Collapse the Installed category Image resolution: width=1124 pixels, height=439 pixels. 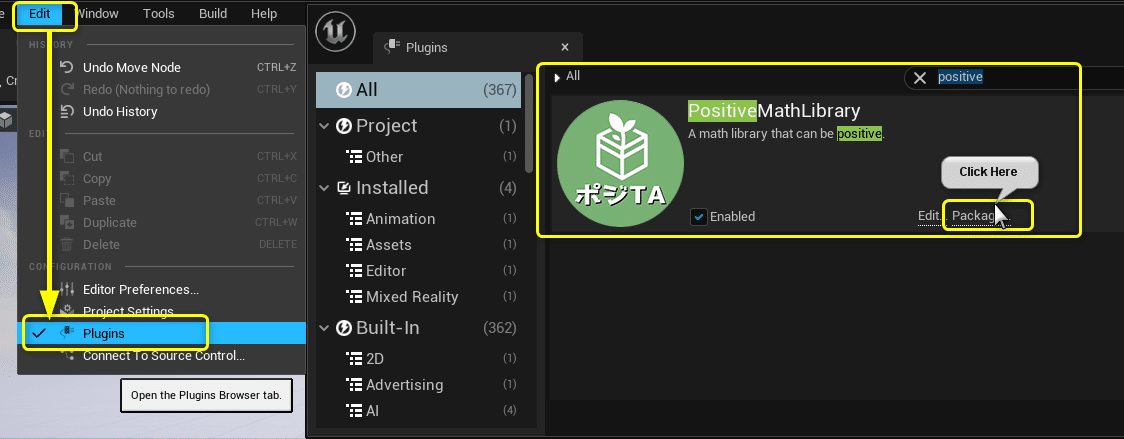click(324, 188)
